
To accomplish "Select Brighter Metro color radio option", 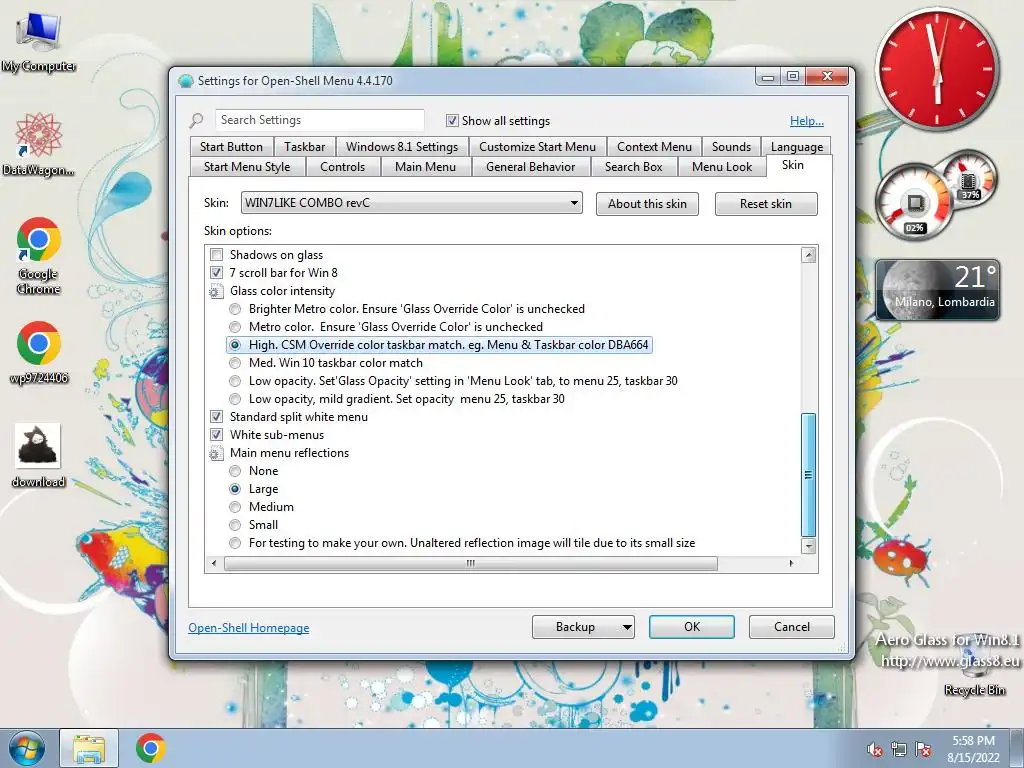I will click(x=235, y=309).
